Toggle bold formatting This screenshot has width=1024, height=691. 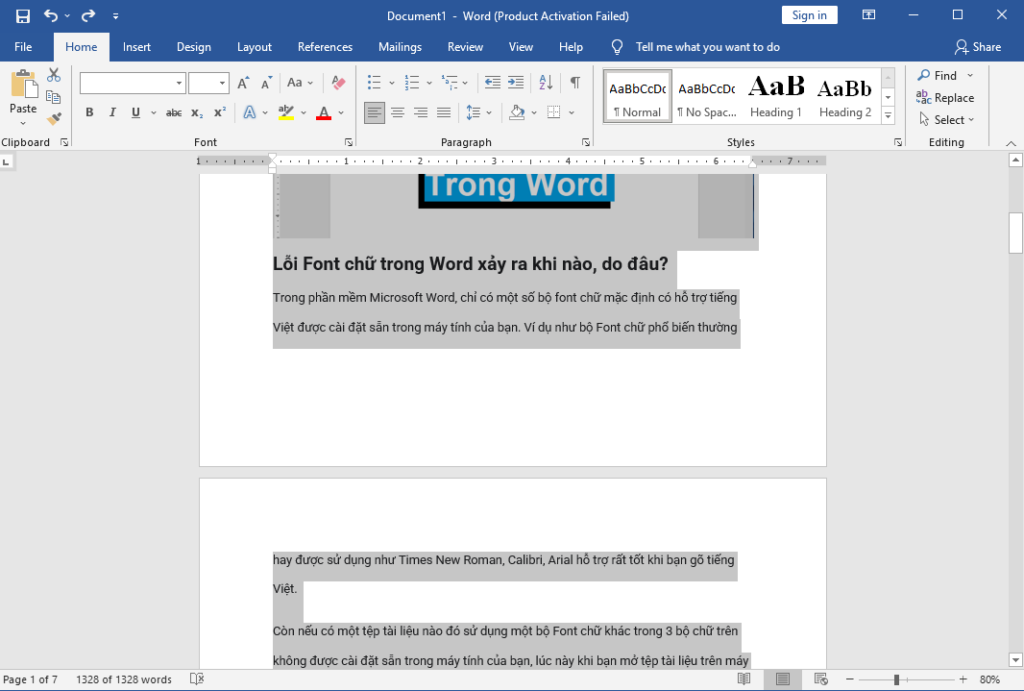89,112
